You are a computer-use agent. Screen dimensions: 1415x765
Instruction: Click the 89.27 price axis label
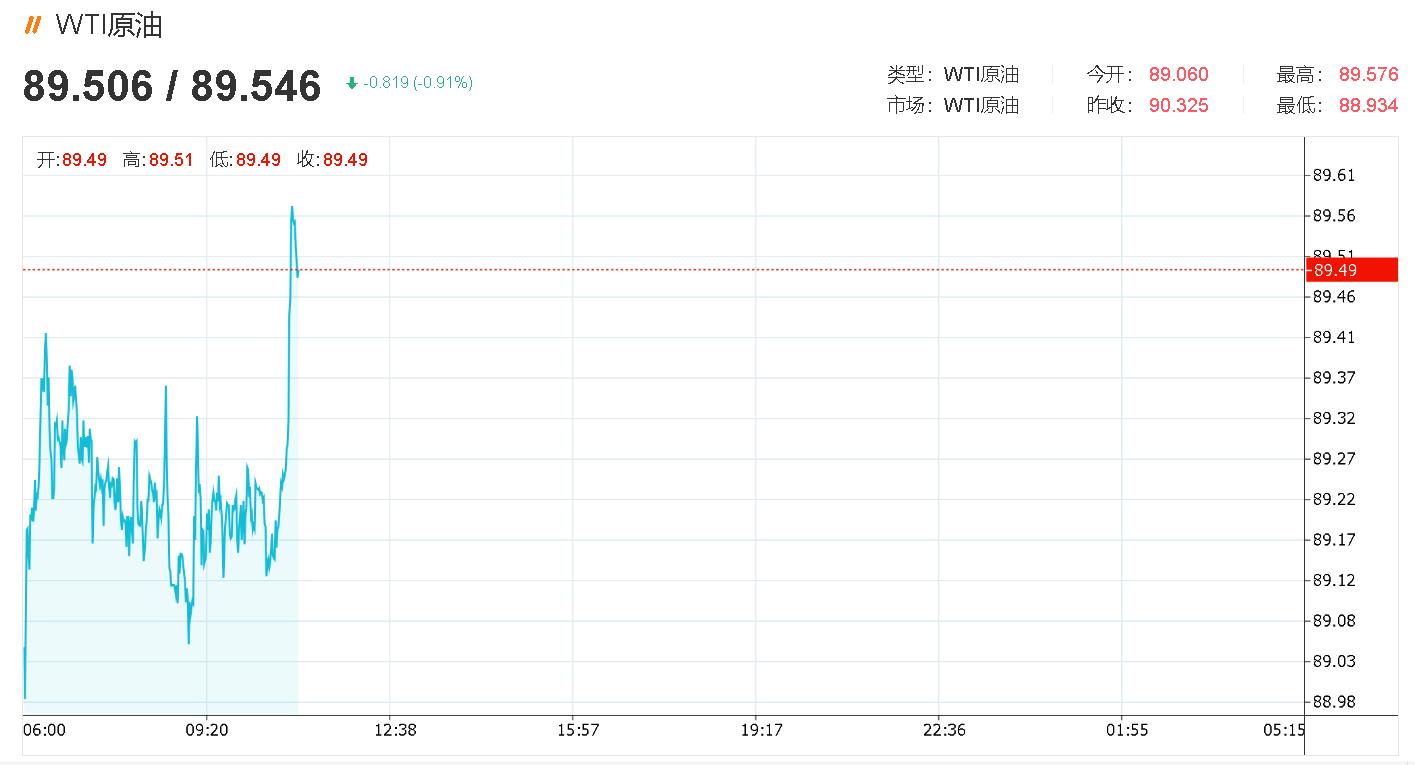point(1334,458)
